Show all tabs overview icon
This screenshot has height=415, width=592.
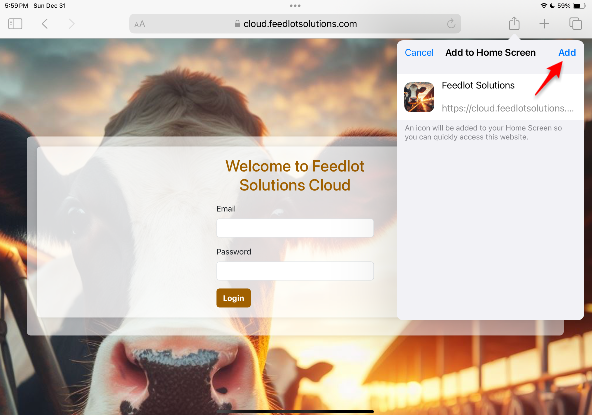[575, 23]
